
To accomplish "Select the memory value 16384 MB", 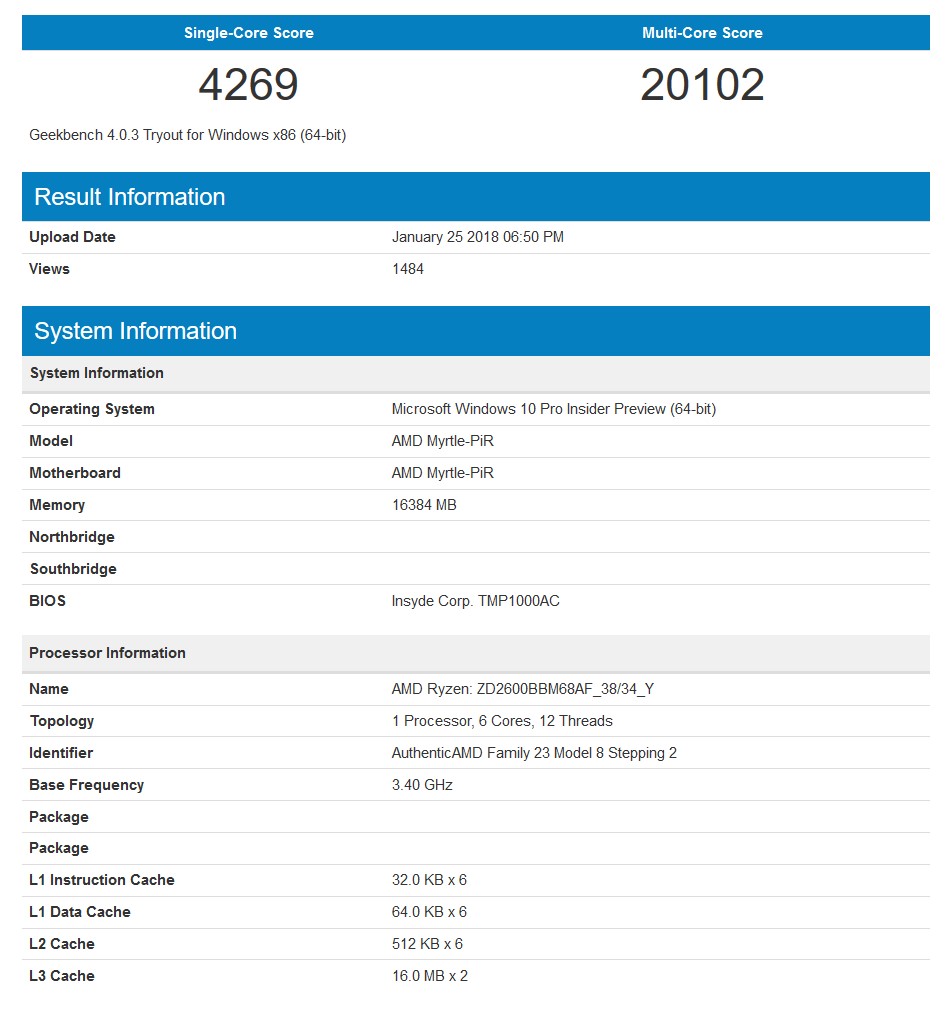I will coord(424,505).
